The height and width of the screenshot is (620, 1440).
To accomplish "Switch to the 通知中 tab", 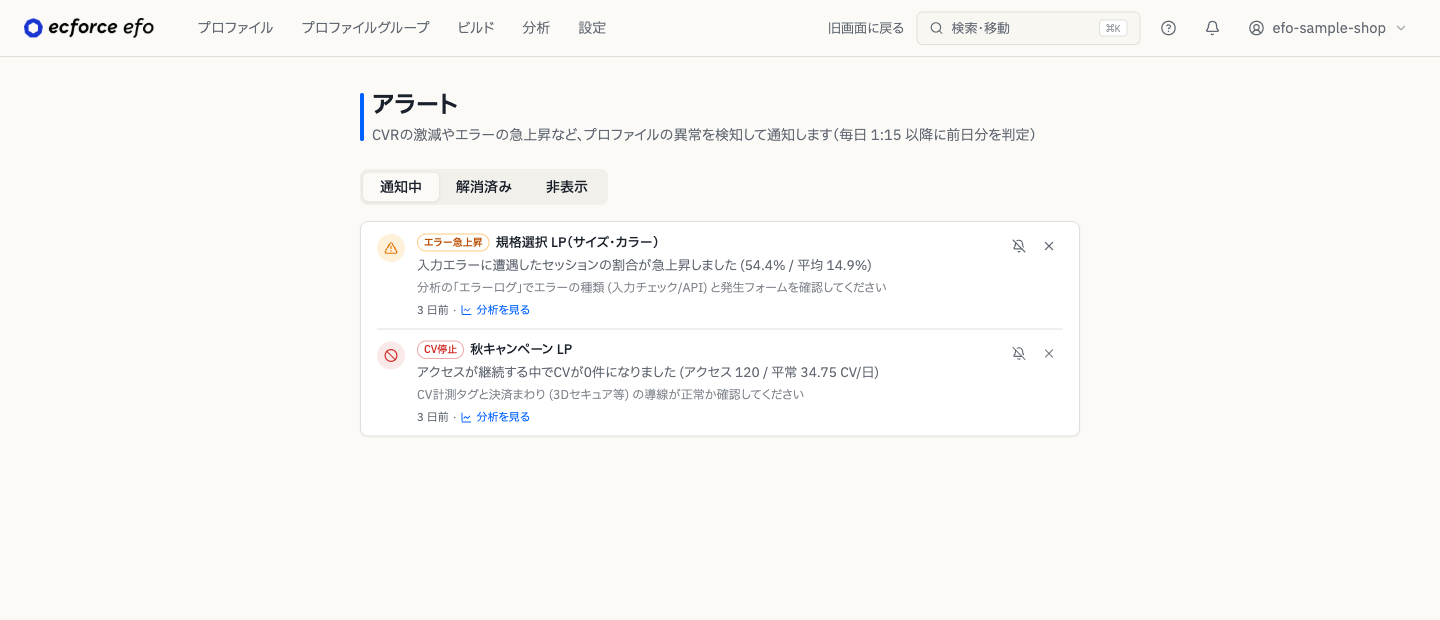I will click(401, 187).
